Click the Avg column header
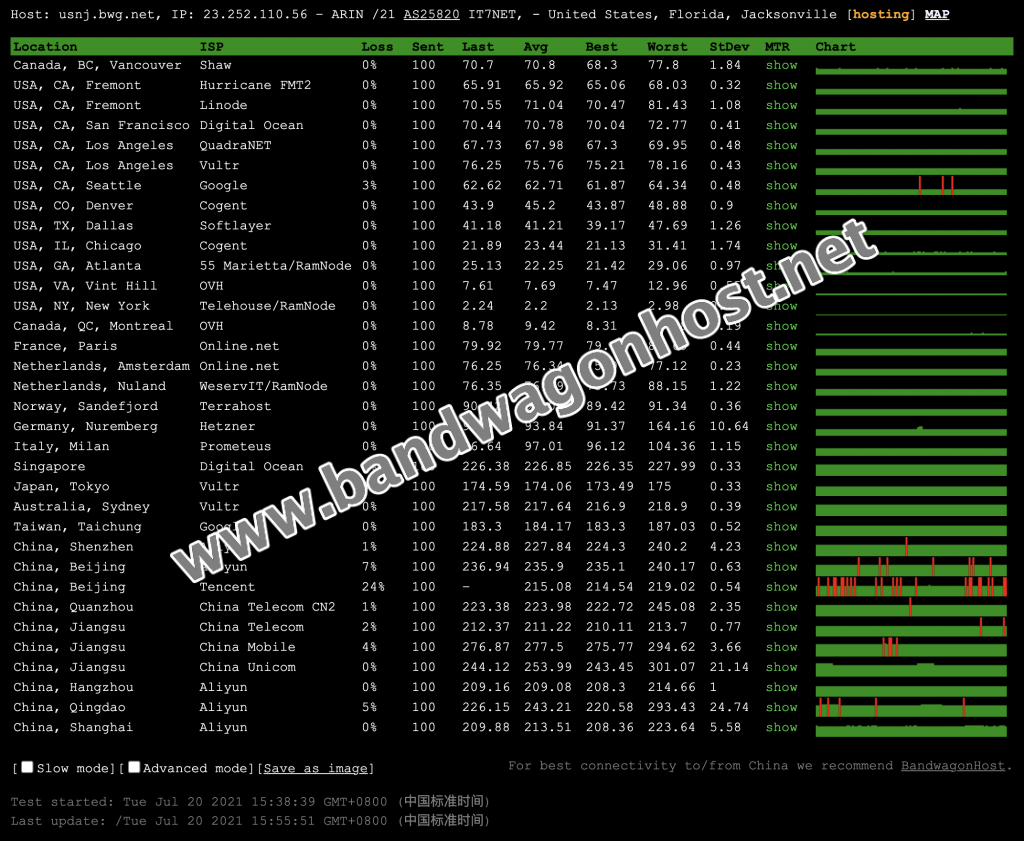The image size is (1024, 841). tap(536, 47)
